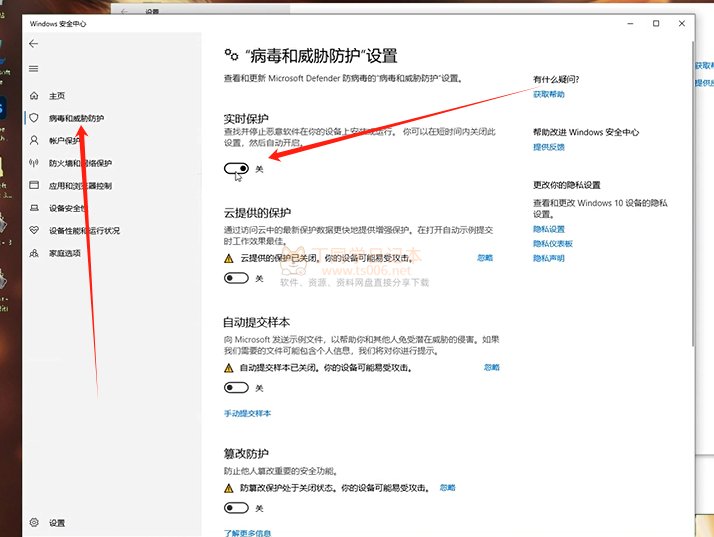This screenshot has width=714, height=537.
Task: Click the warning icon for 自动提交样本已关闭
Action: coord(229,368)
